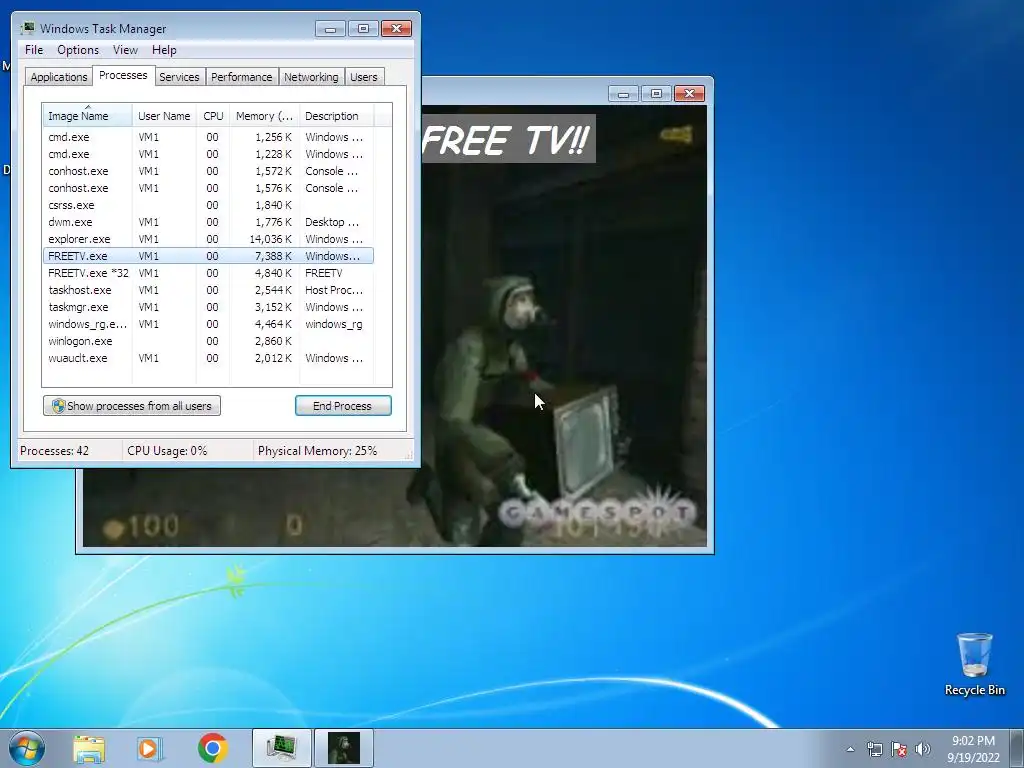Switch to the Networking tab
1024x768 pixels.
(x=311, y=76)
